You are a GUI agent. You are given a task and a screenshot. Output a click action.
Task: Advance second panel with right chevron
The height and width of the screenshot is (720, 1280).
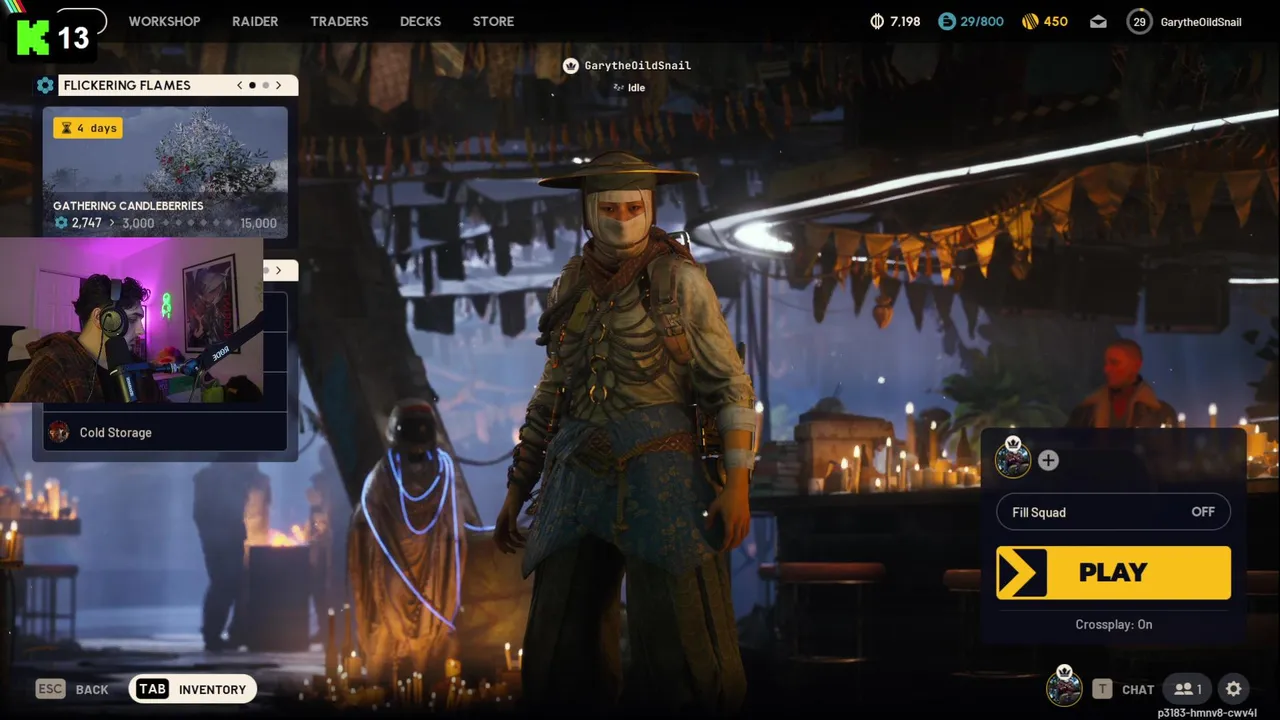[279, 270]
